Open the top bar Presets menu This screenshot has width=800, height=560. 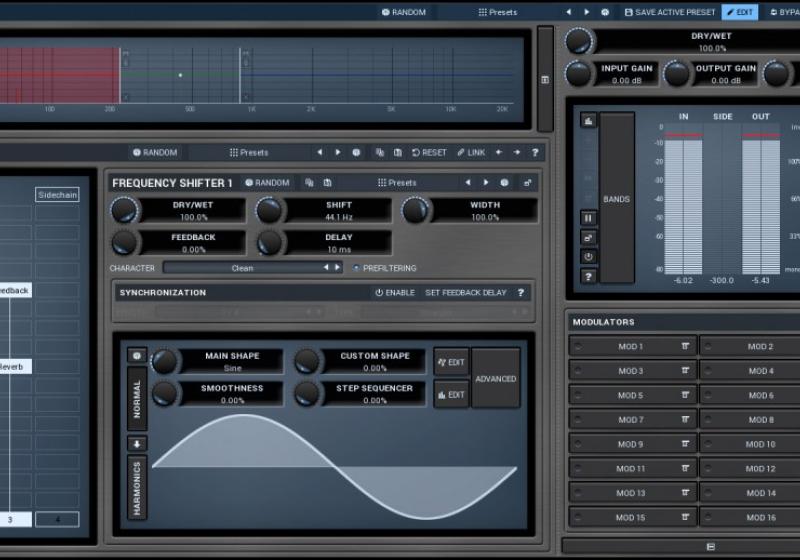point(497,12)
